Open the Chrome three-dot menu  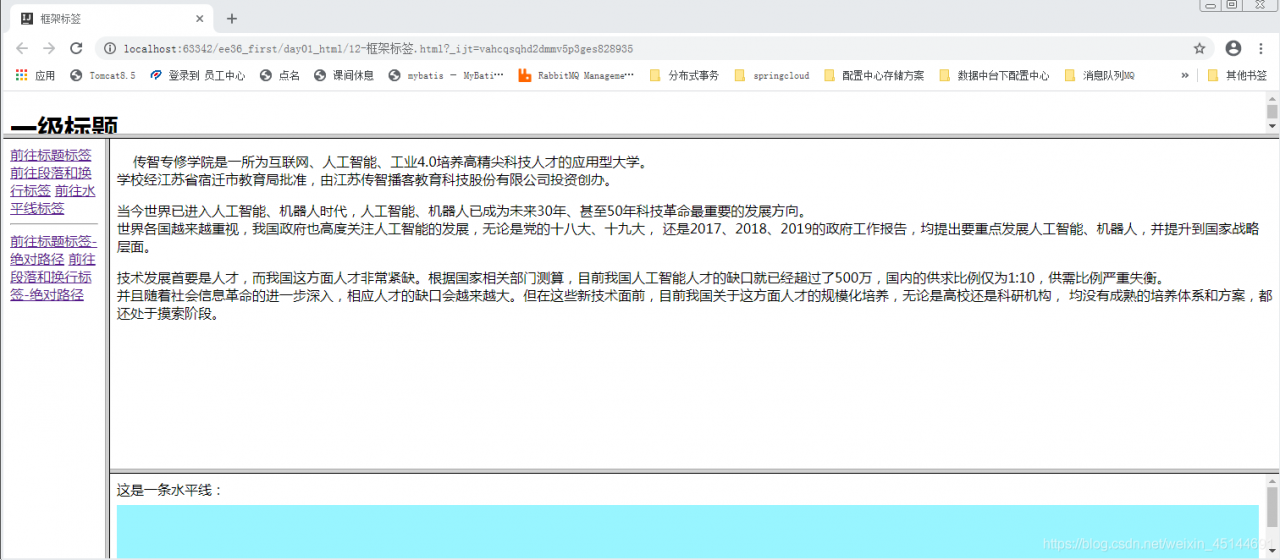click(x=1261, y=48)
